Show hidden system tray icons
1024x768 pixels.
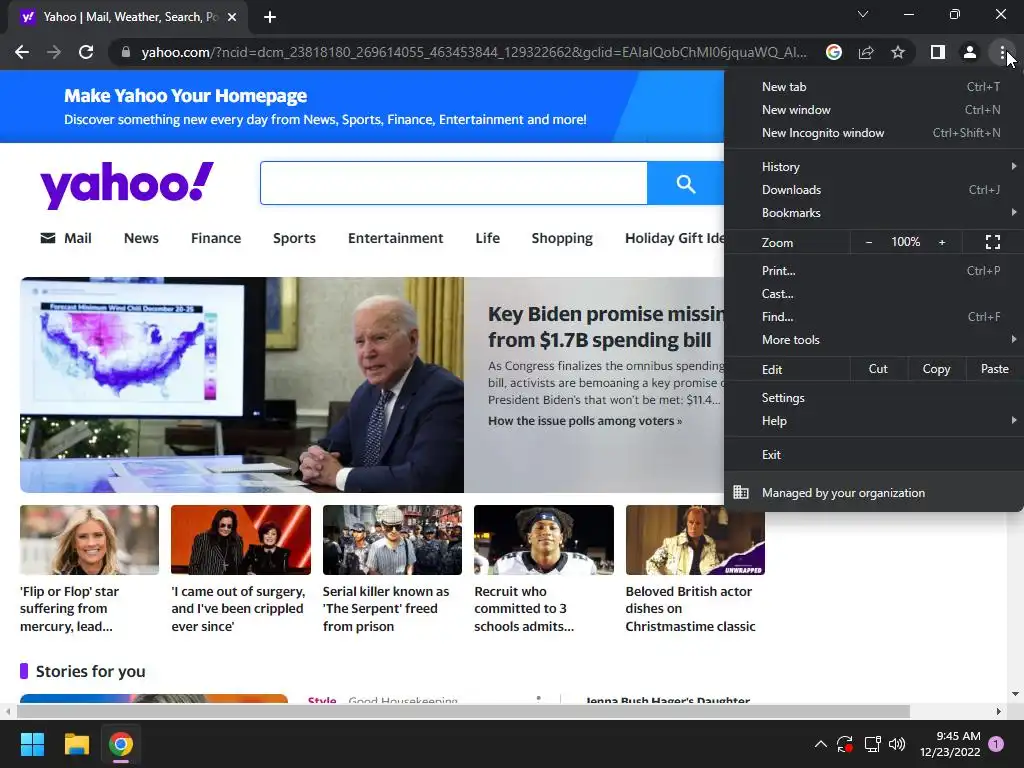[x=821, y=744]
